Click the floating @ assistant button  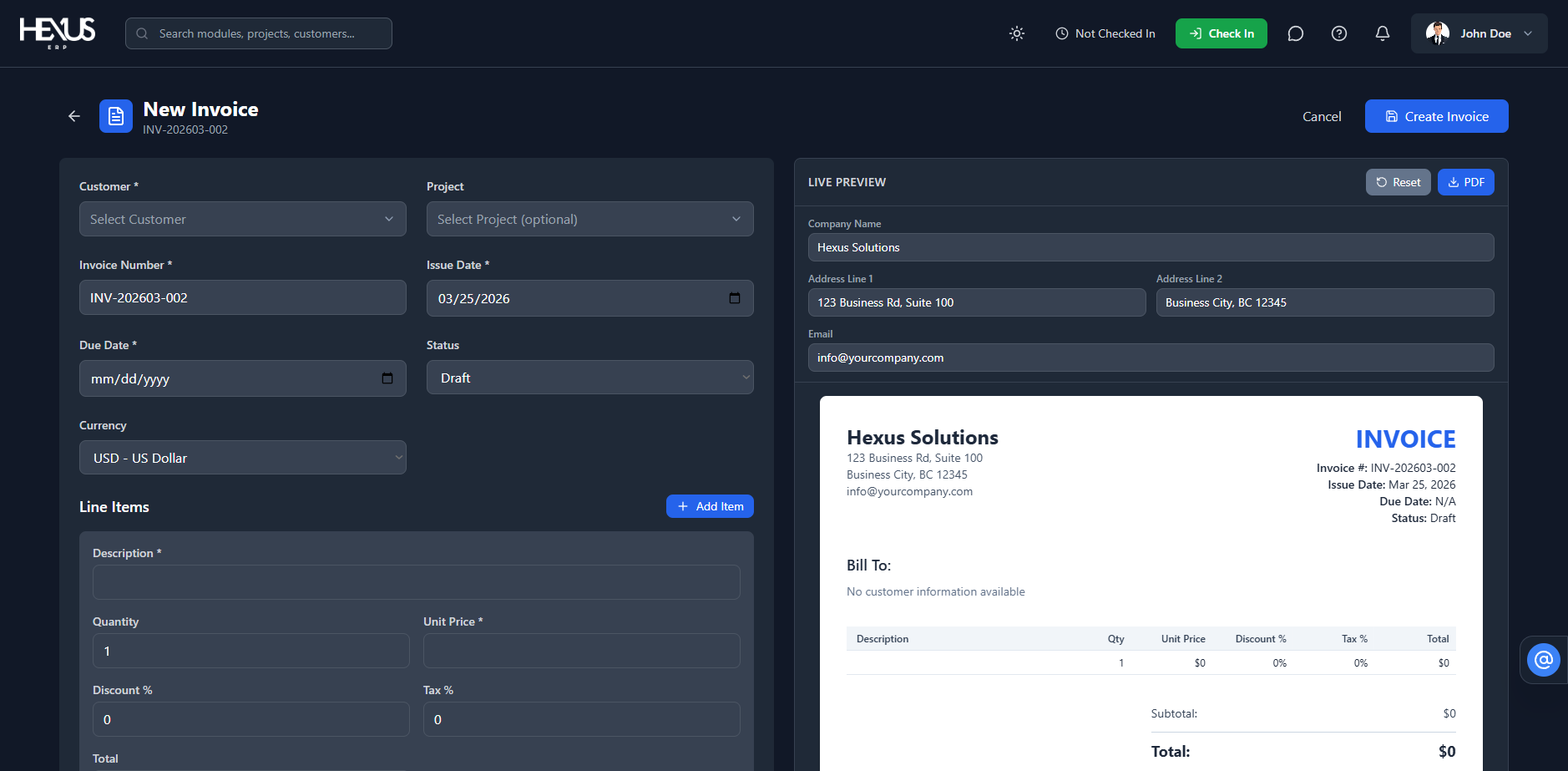coord(1544,660)
